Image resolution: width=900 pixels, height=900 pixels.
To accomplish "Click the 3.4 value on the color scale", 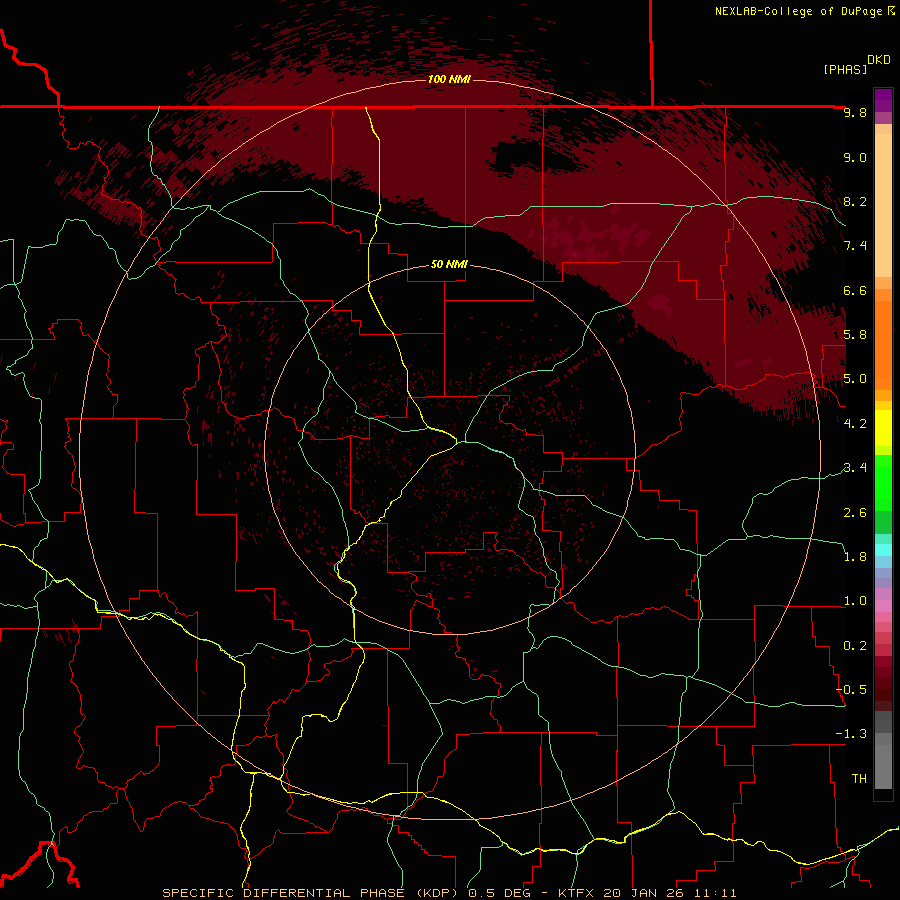I will pos(855,468).
